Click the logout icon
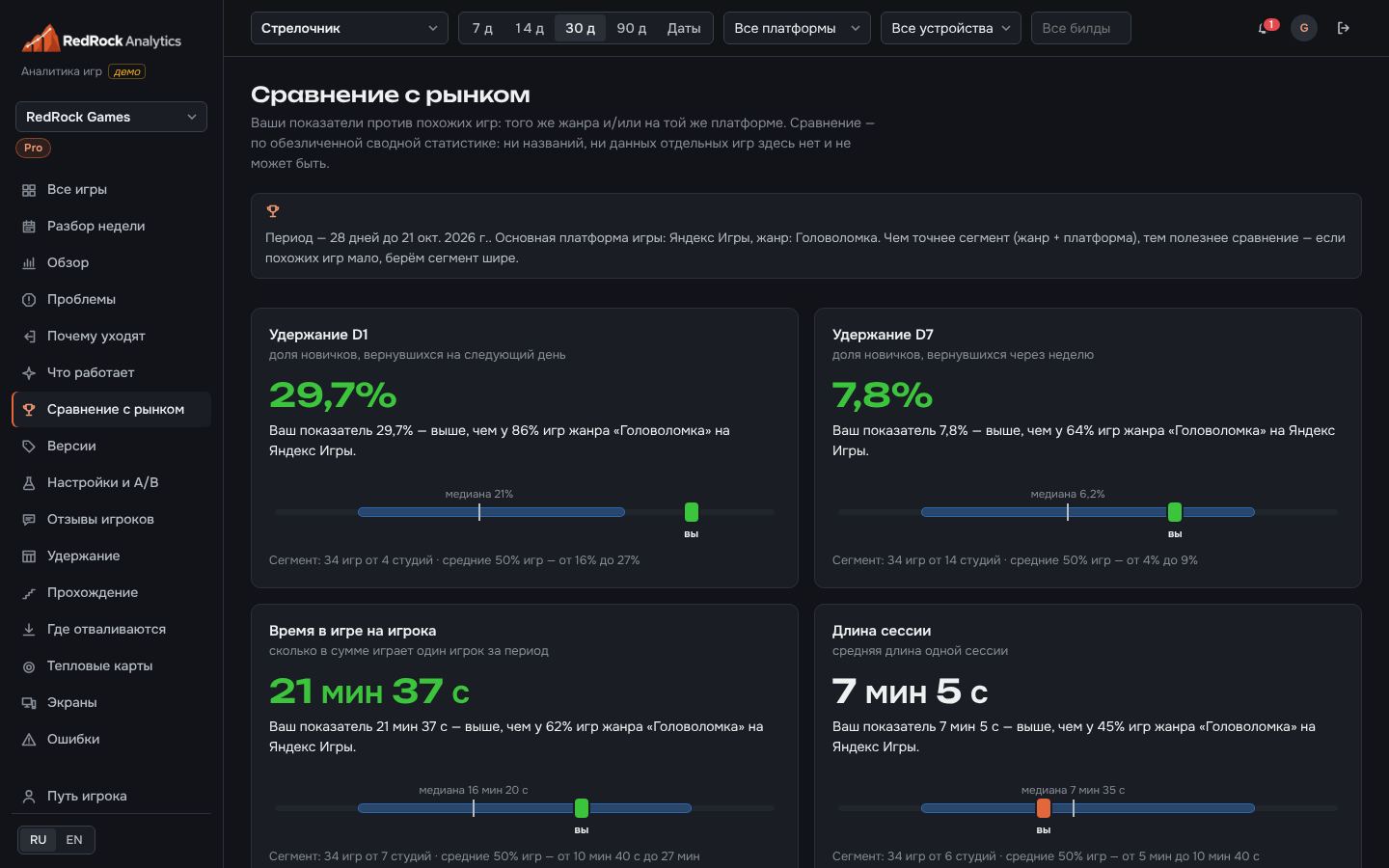Viewport: 1389px width, 868px height. click(1343, 28)
